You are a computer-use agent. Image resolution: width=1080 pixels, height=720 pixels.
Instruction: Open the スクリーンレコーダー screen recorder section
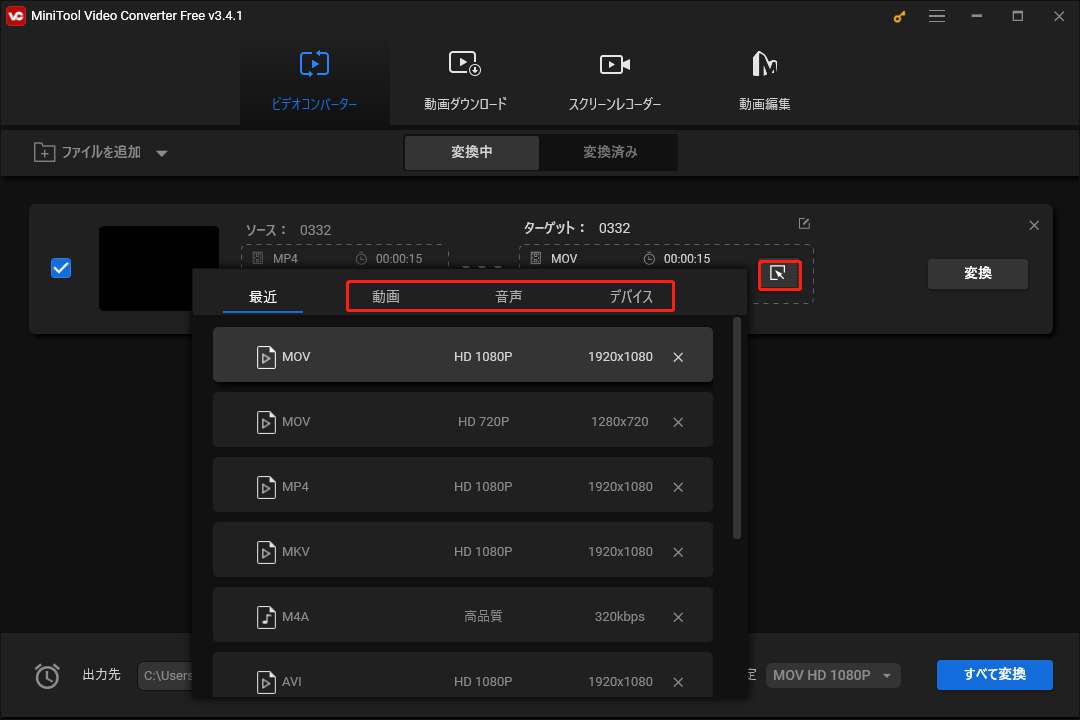tap(614, 81)
